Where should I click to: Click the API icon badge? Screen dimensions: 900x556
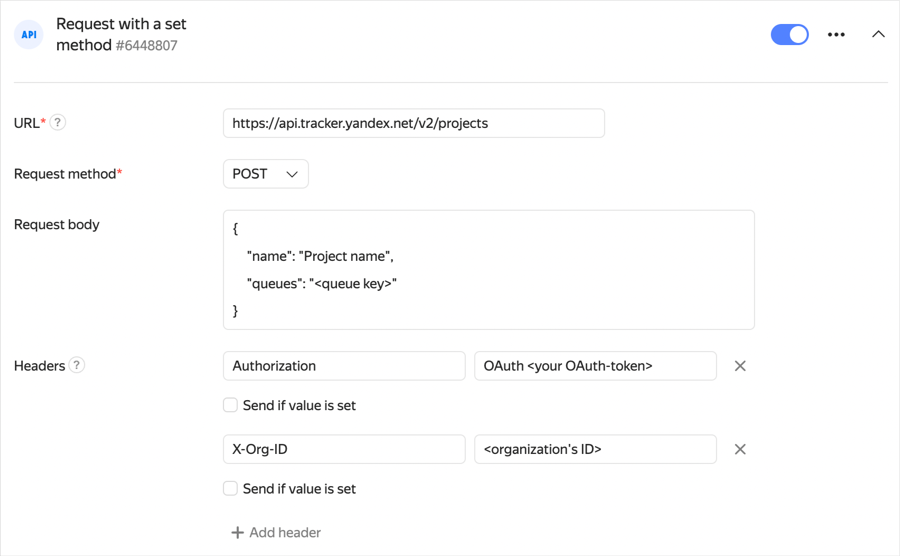[29, 35]
